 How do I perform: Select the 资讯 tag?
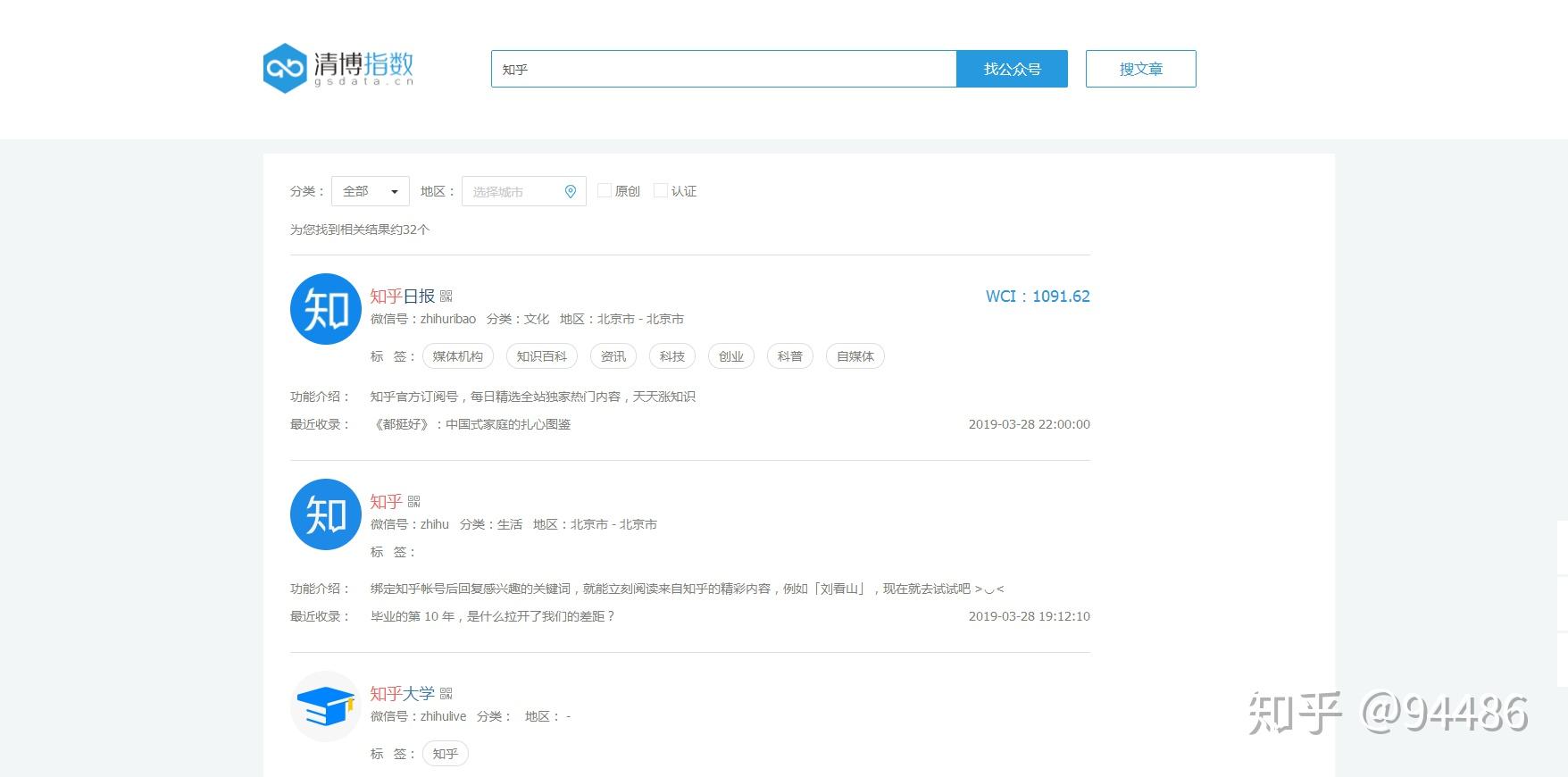pos(613,356)
